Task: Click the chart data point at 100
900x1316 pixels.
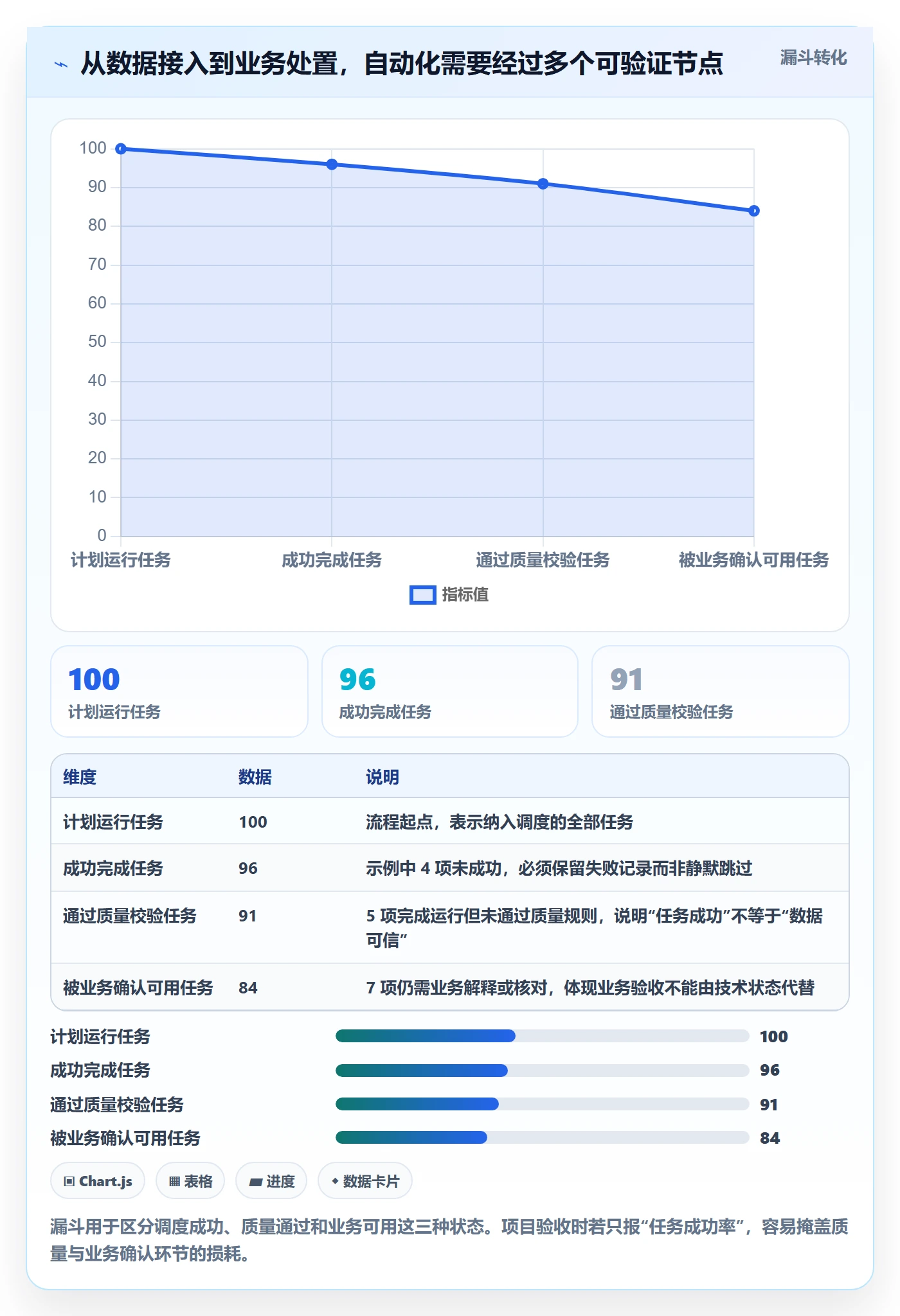Action: [121, 149]
